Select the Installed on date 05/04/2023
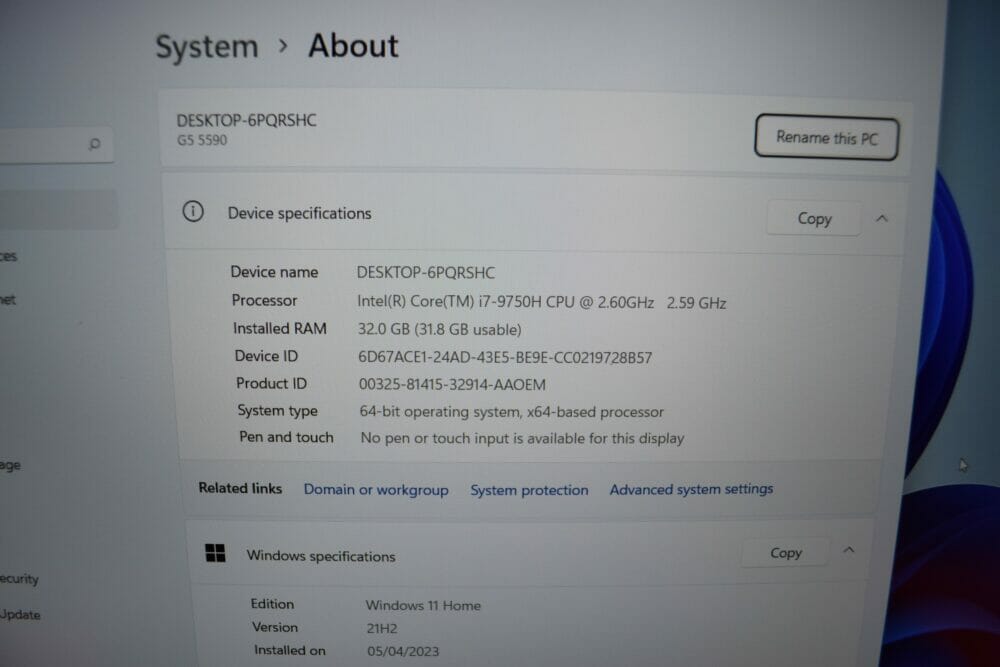Image resolution: width=1000 pixels, height=667 pixels. pyautogui.click(x=403, y=651)
